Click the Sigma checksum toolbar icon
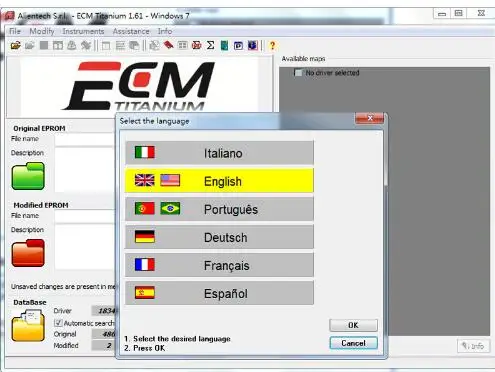495x372 pixels. tap(211, 45)
